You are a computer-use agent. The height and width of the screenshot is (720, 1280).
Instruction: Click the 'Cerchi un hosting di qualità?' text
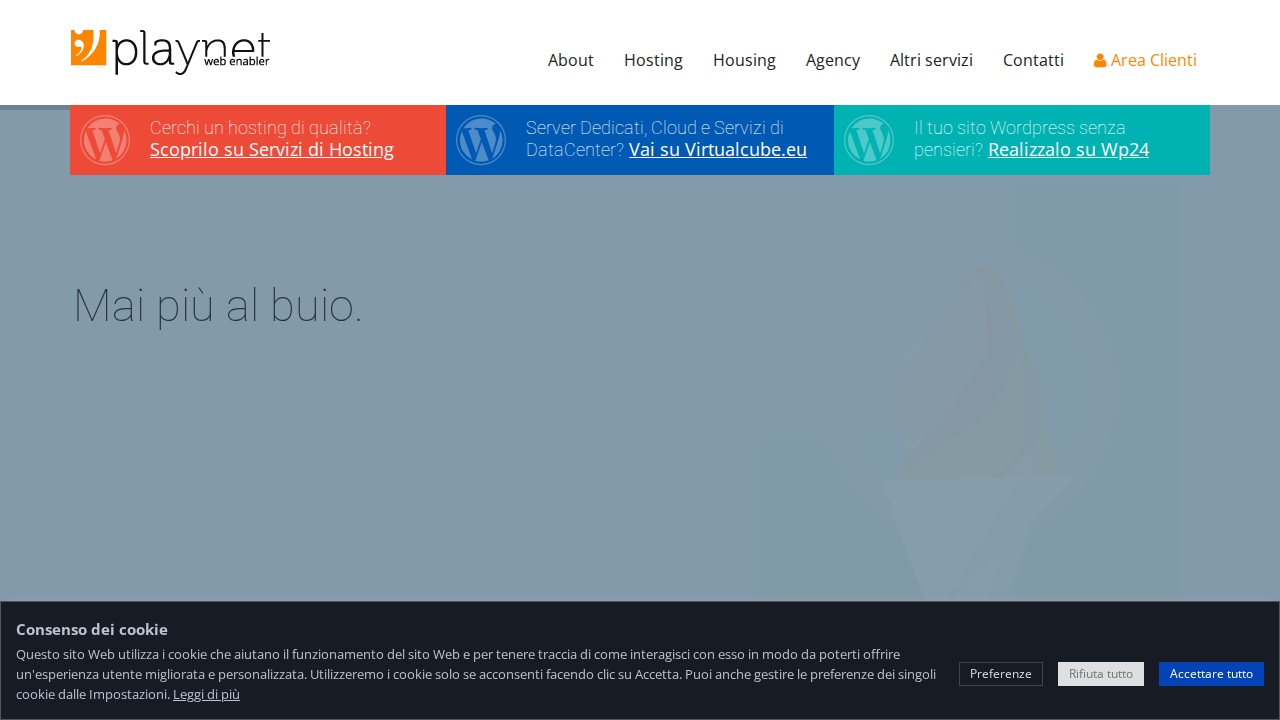(x=260, y=128)
